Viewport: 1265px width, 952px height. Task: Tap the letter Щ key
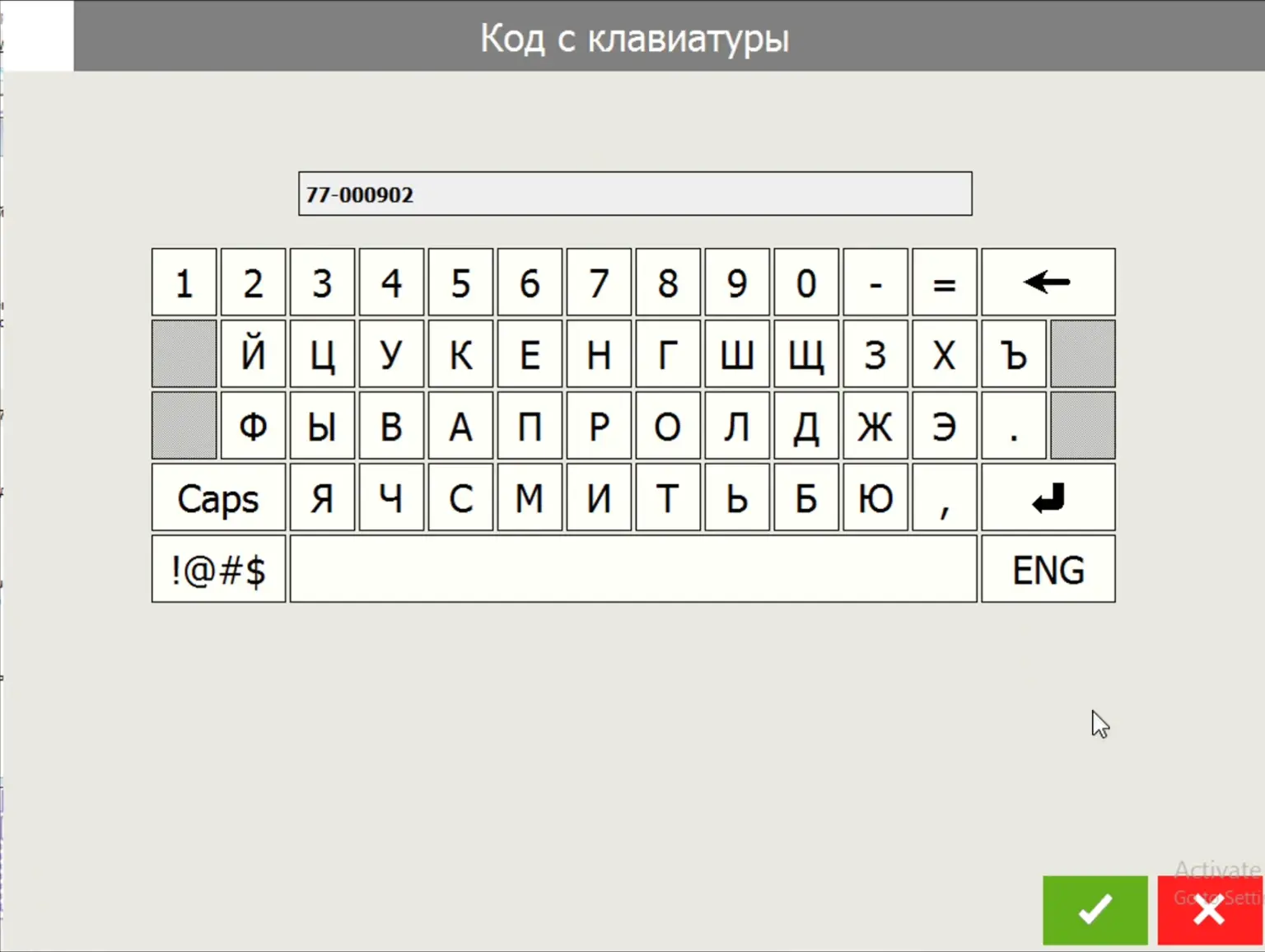pyautogui.click(x=806, y=354)
